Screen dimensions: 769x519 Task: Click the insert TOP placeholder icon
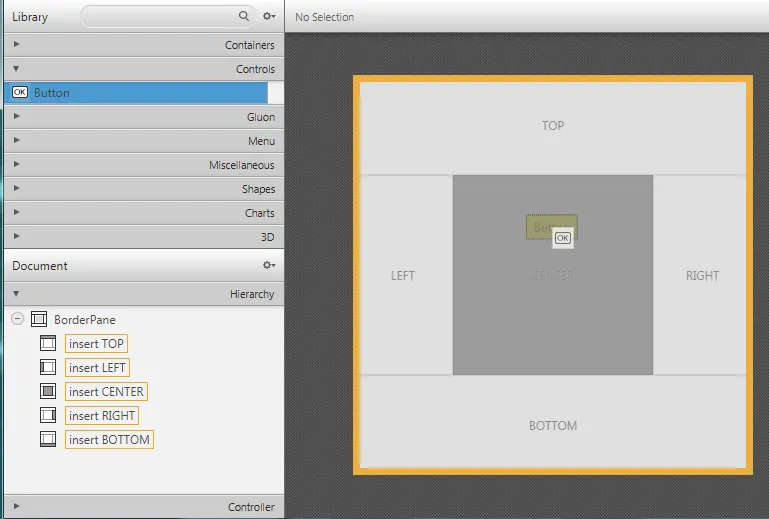pyautogui.click(x=48, y=344)
